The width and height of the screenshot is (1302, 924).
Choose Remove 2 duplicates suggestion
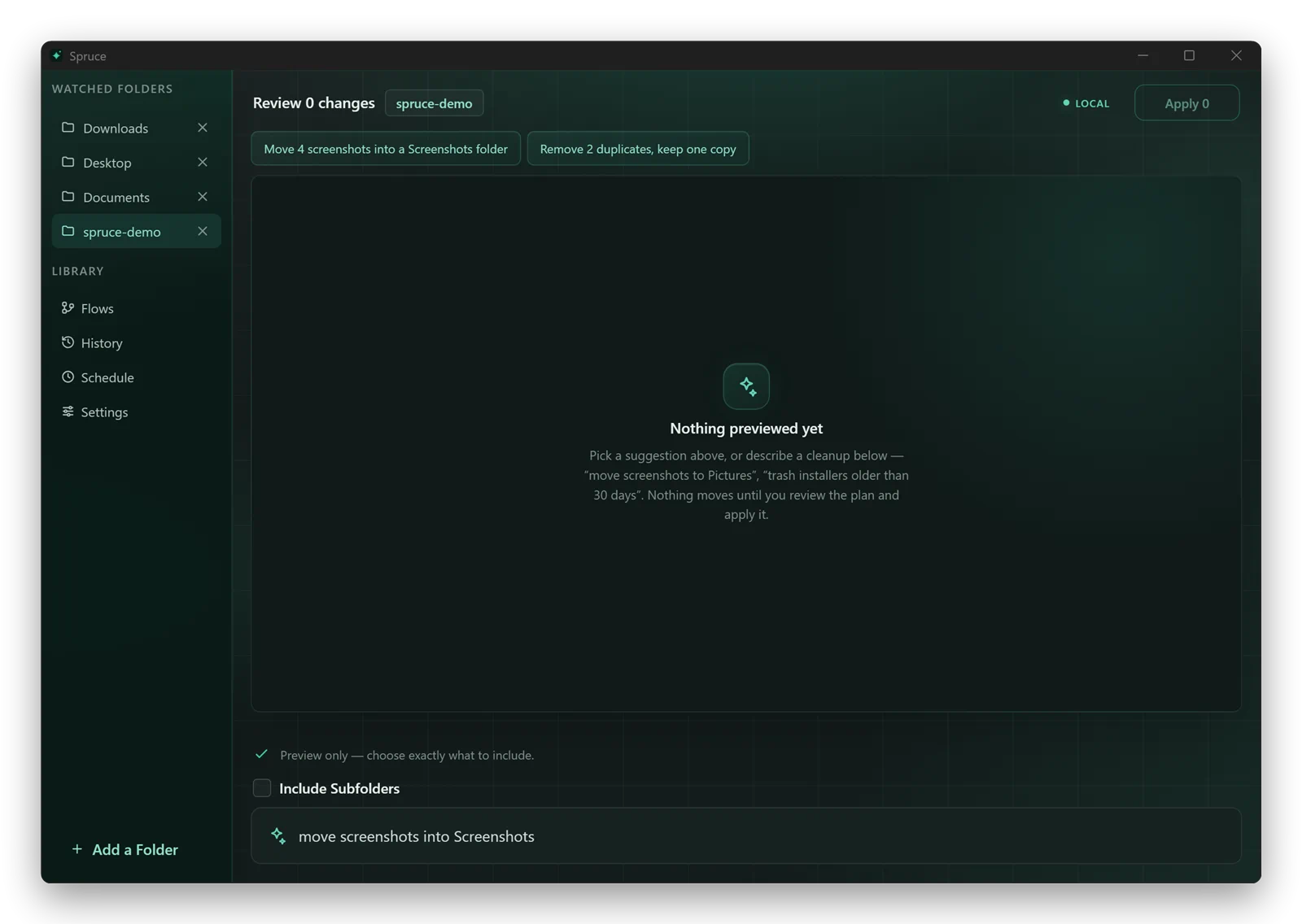[638, 149]
